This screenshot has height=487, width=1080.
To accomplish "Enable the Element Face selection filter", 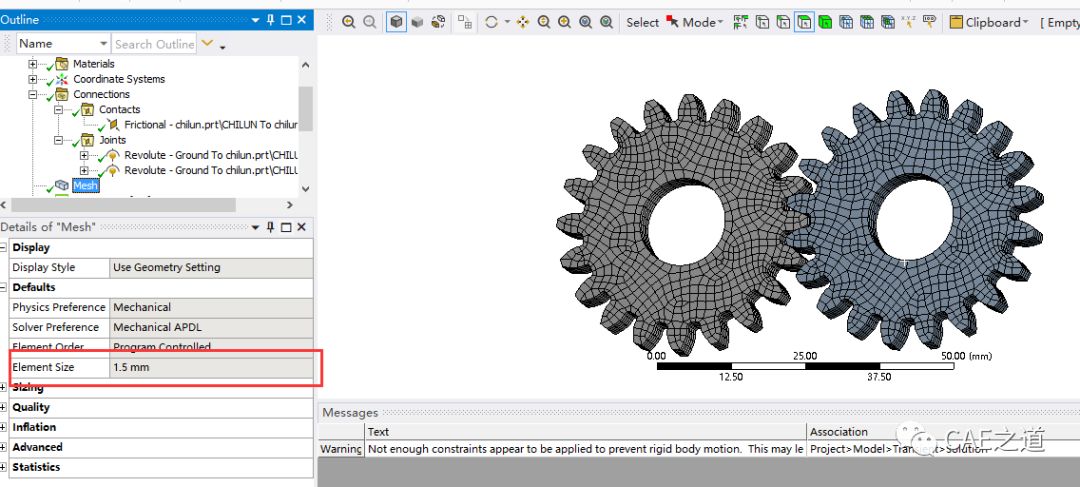I will click(867, 22).
